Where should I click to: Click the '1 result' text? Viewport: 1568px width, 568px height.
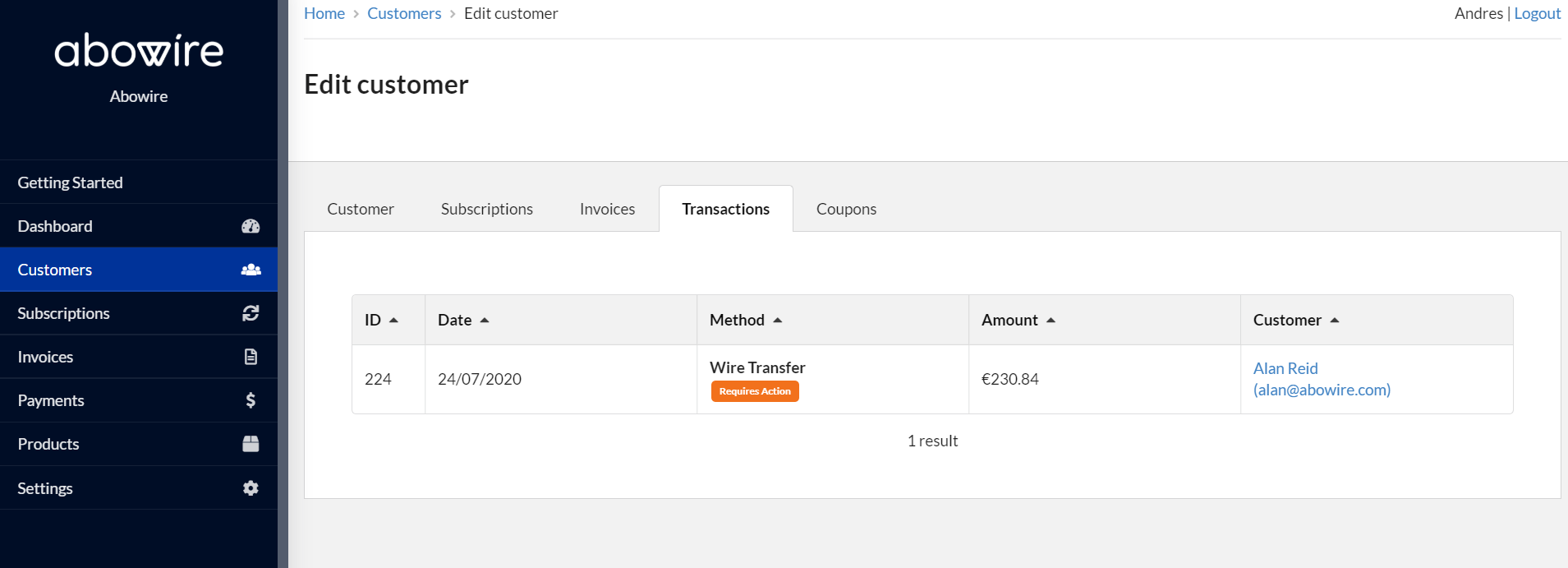tap(932, 441)
